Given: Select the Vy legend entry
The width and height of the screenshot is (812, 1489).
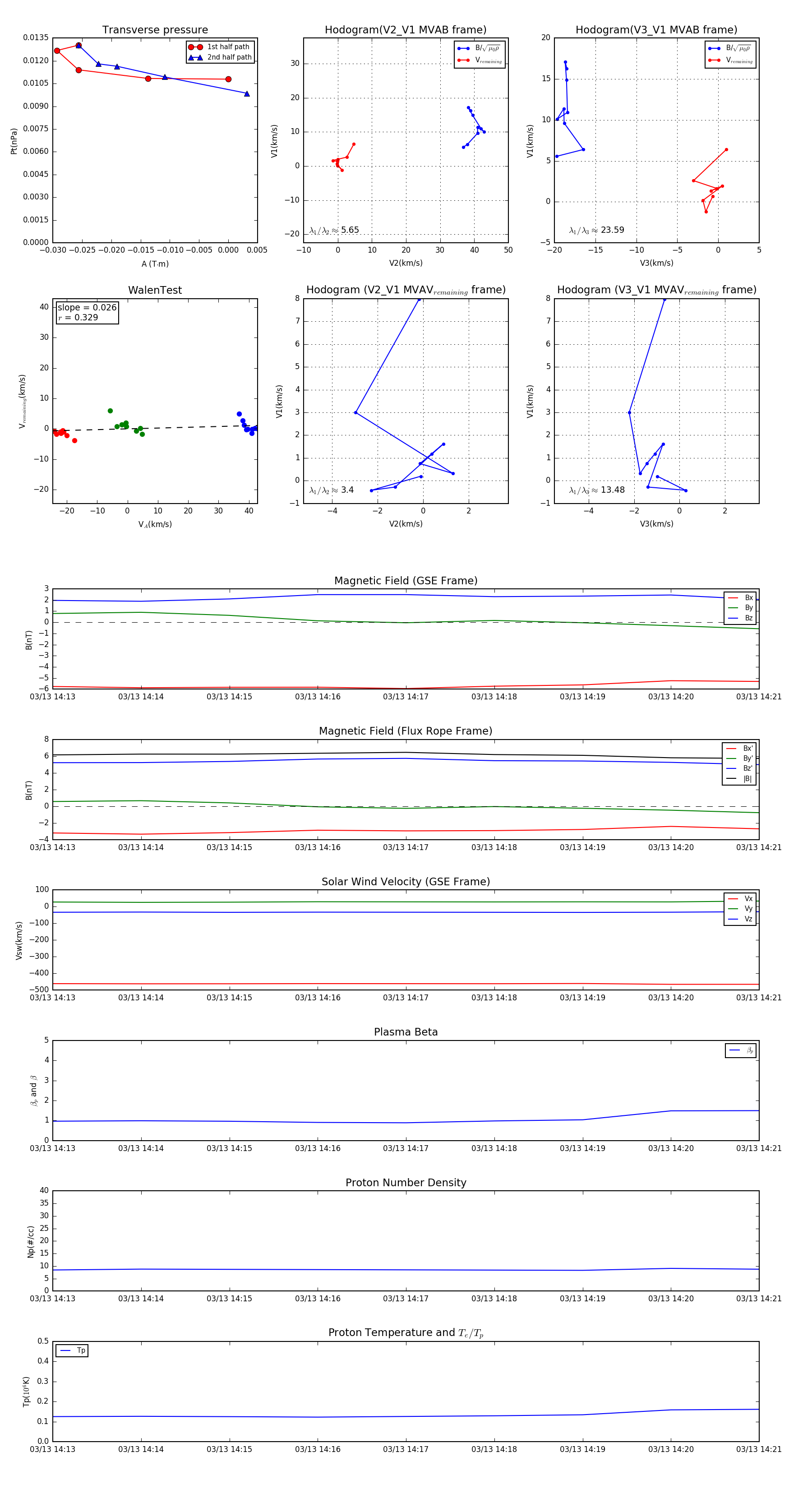Looking at the screenshot, I should click(740, 909).
